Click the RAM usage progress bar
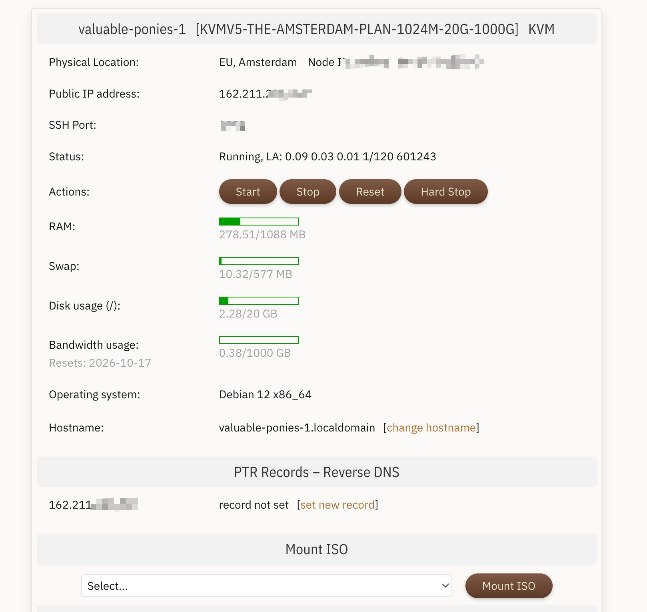Viewport: 647px width, 612px height. tap(259, 222)
